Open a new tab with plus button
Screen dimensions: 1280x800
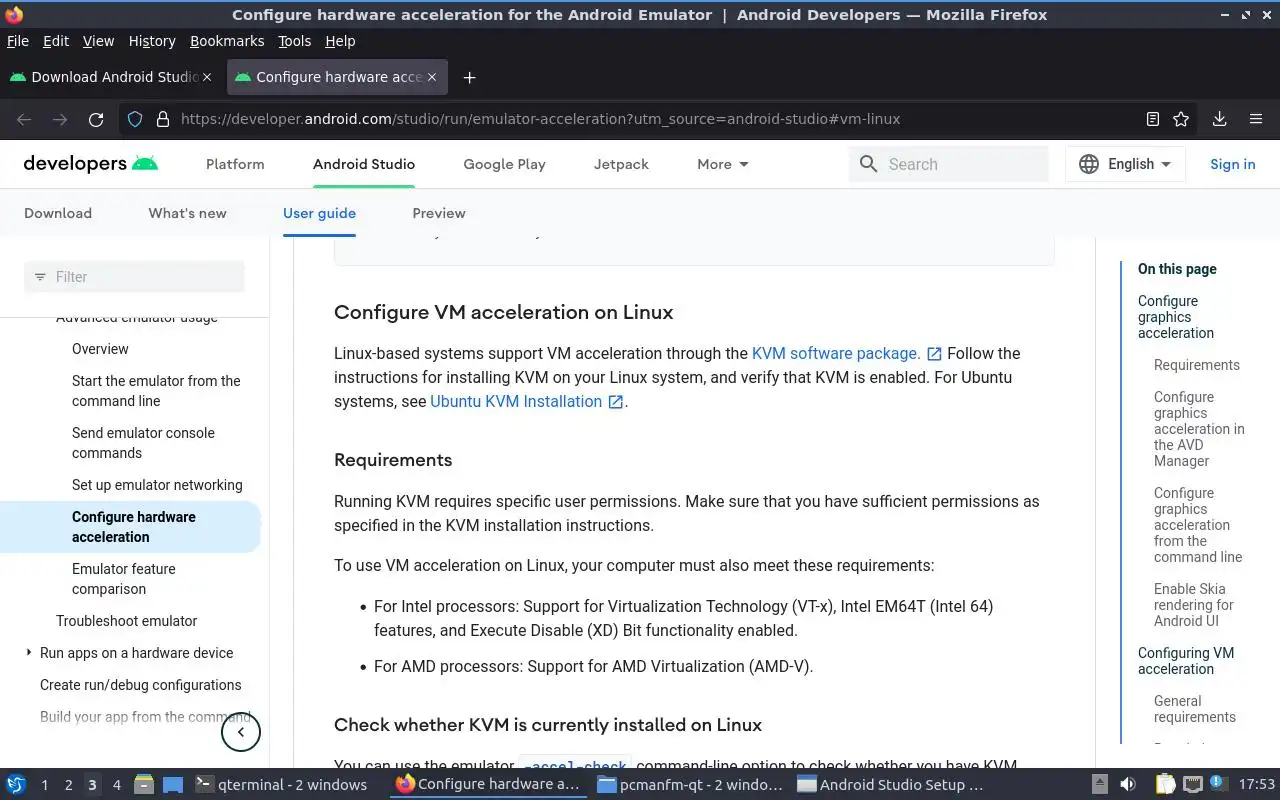(469, 77)
